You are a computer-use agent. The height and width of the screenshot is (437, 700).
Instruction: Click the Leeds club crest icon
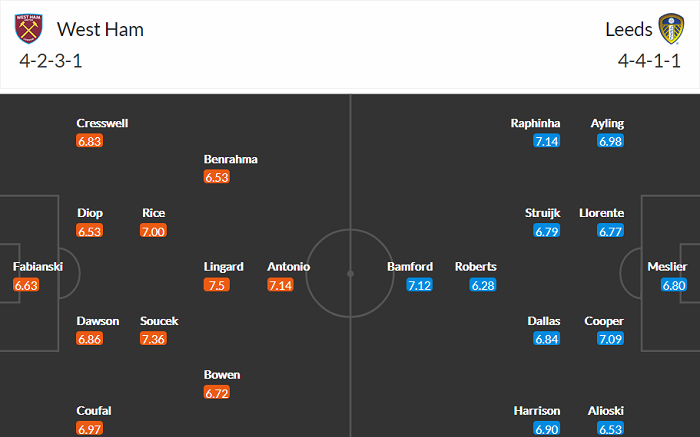coord(669,29)
